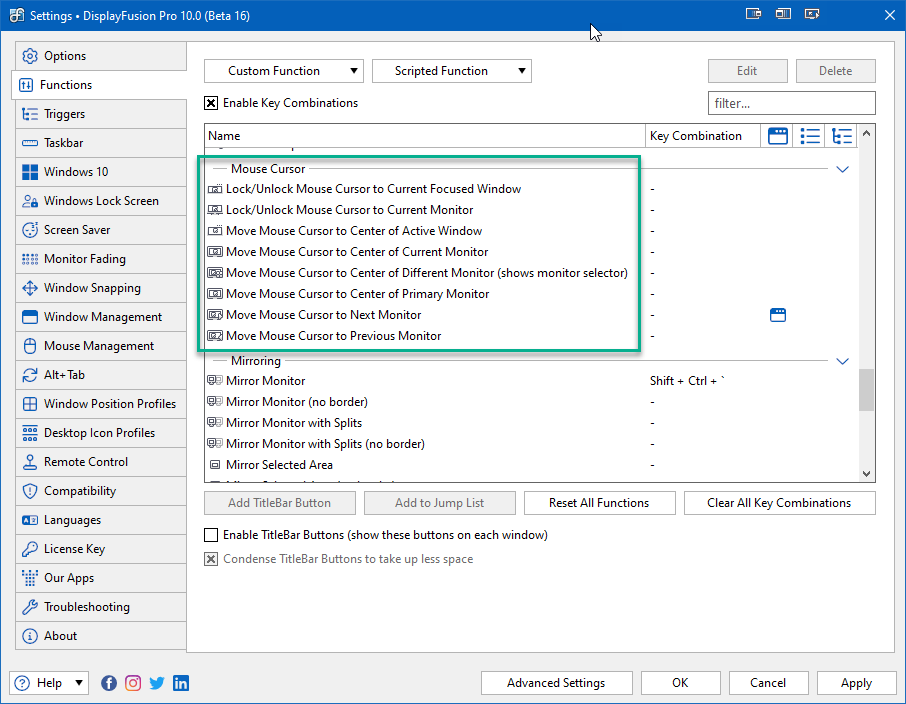This screenshot has width=906, height=704.
Task: Click icon beside Move Mouse Cursor to Primary Monitor
Action: (215, 294)
